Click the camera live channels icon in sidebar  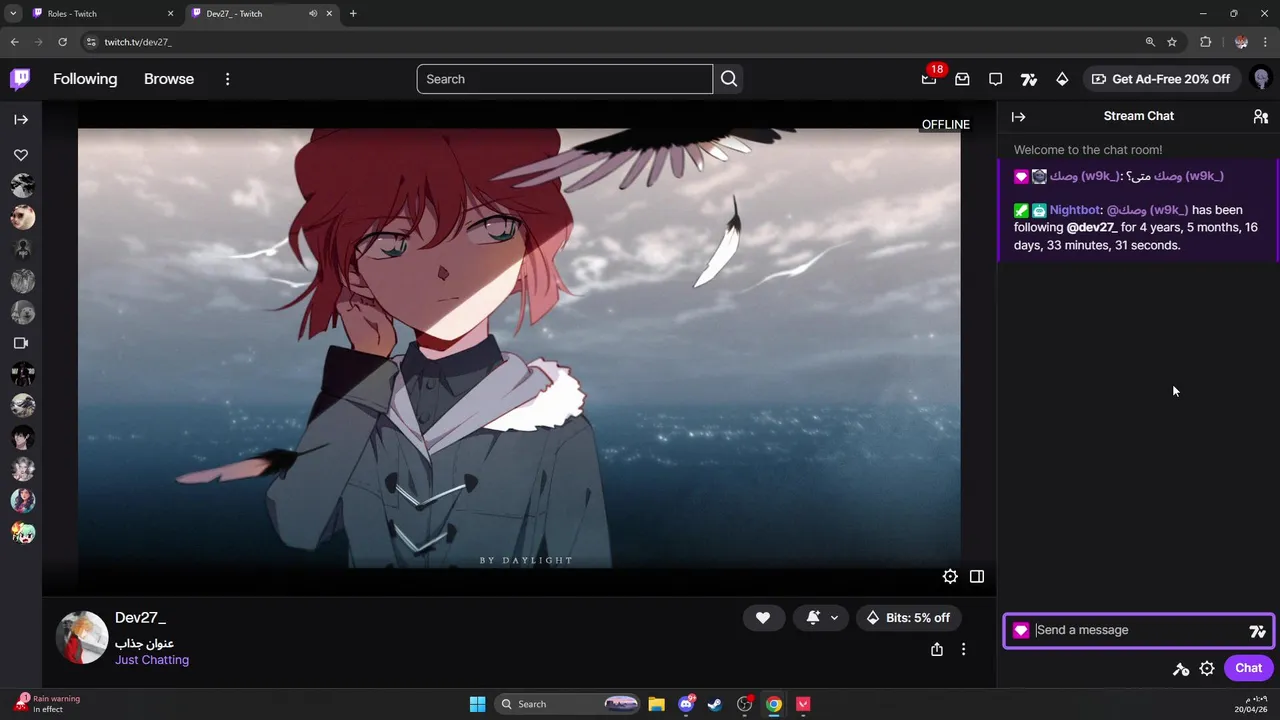click(x=21, y=343)
